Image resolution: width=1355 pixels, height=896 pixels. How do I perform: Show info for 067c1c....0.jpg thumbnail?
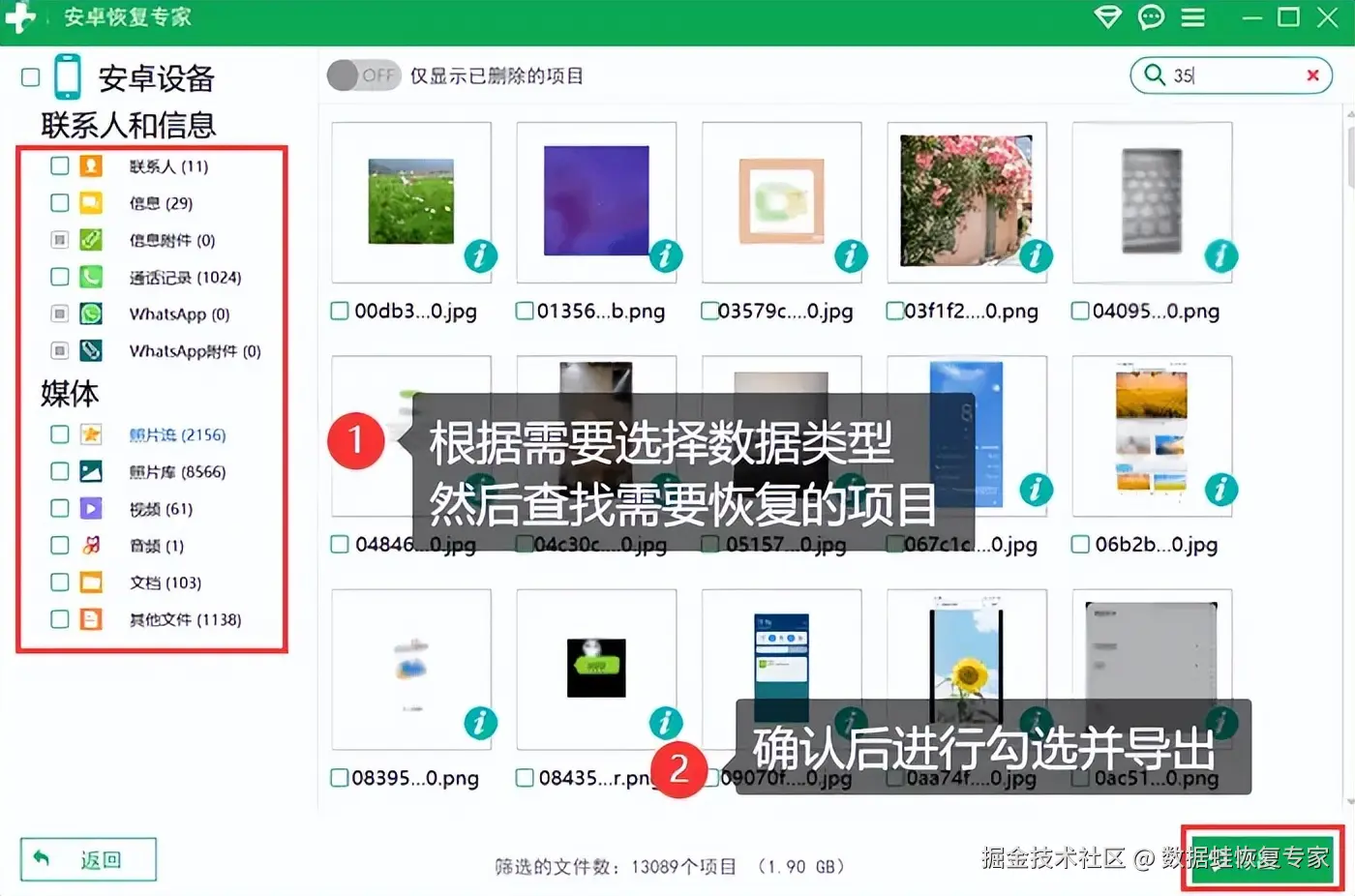coord(1036,490)
